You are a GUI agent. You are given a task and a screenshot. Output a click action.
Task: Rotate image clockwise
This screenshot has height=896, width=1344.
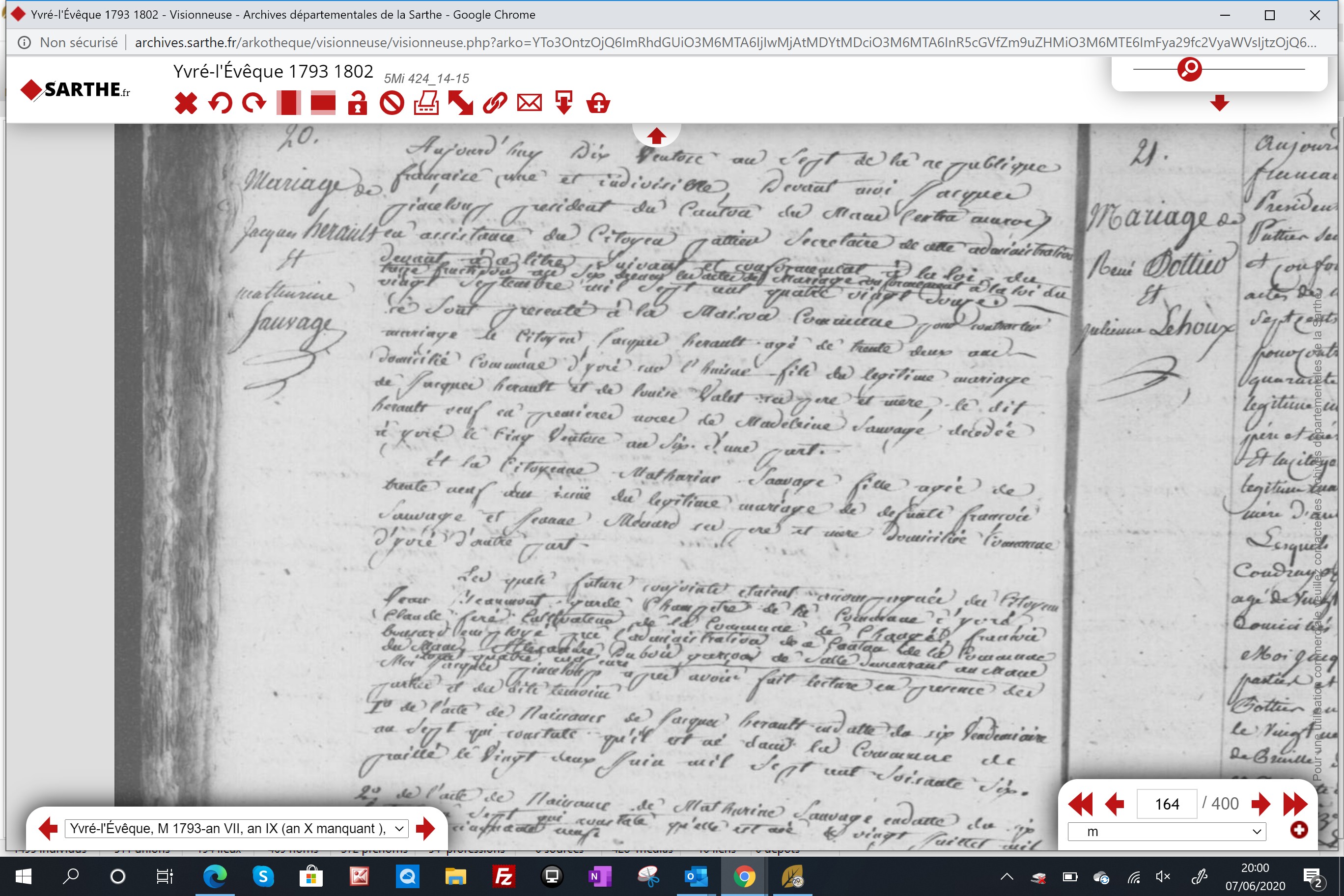pyautogui.click(x=254, y=104)
